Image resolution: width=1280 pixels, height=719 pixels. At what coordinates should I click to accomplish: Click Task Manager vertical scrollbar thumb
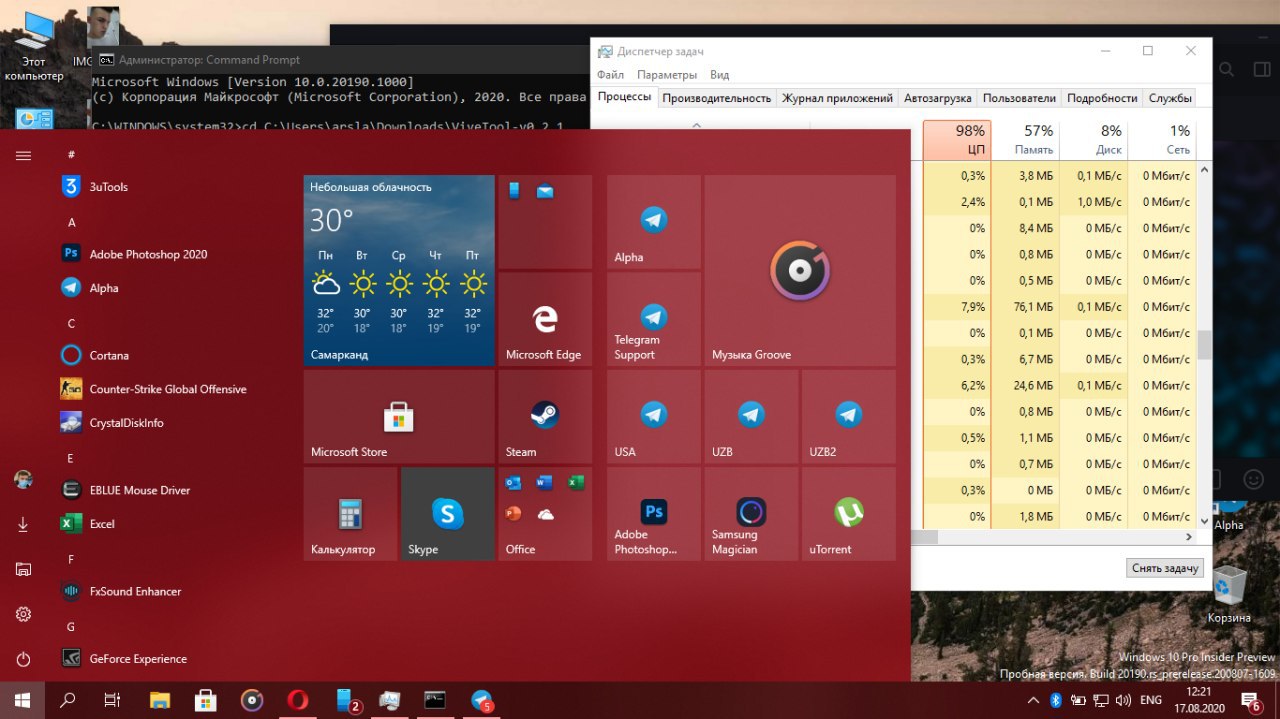1204,345
